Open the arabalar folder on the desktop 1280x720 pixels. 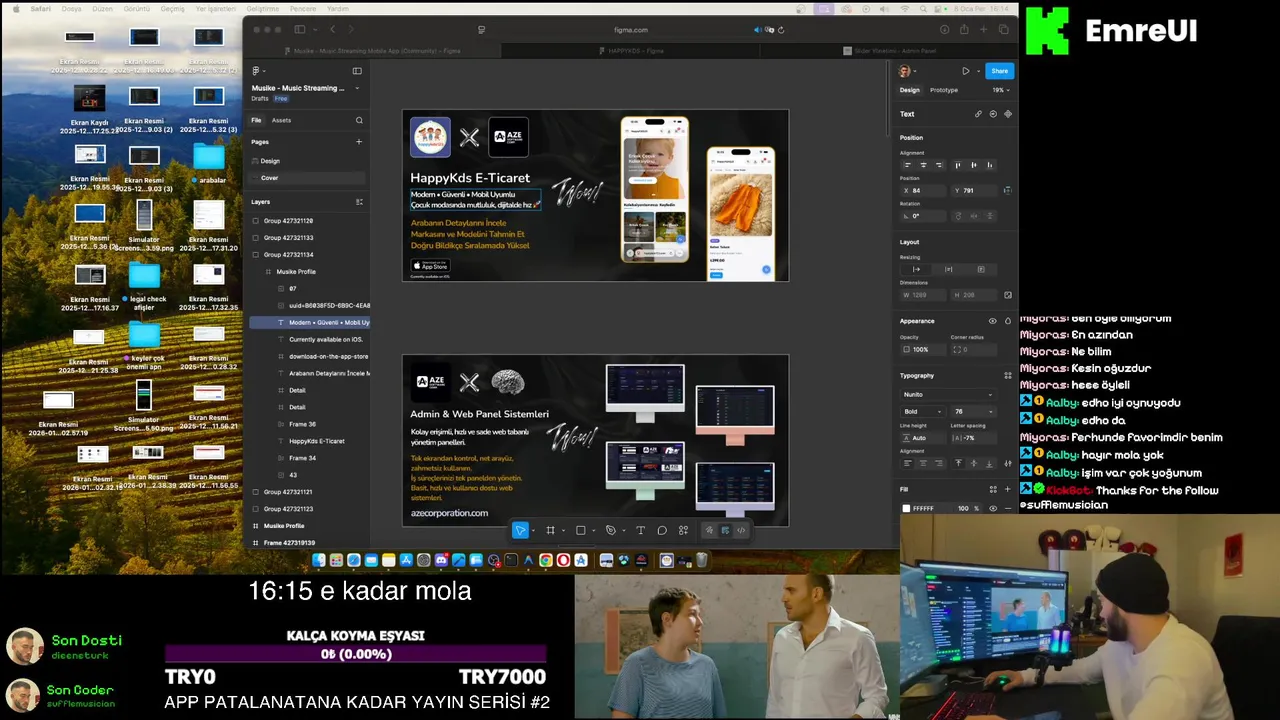tap(209, 163)
